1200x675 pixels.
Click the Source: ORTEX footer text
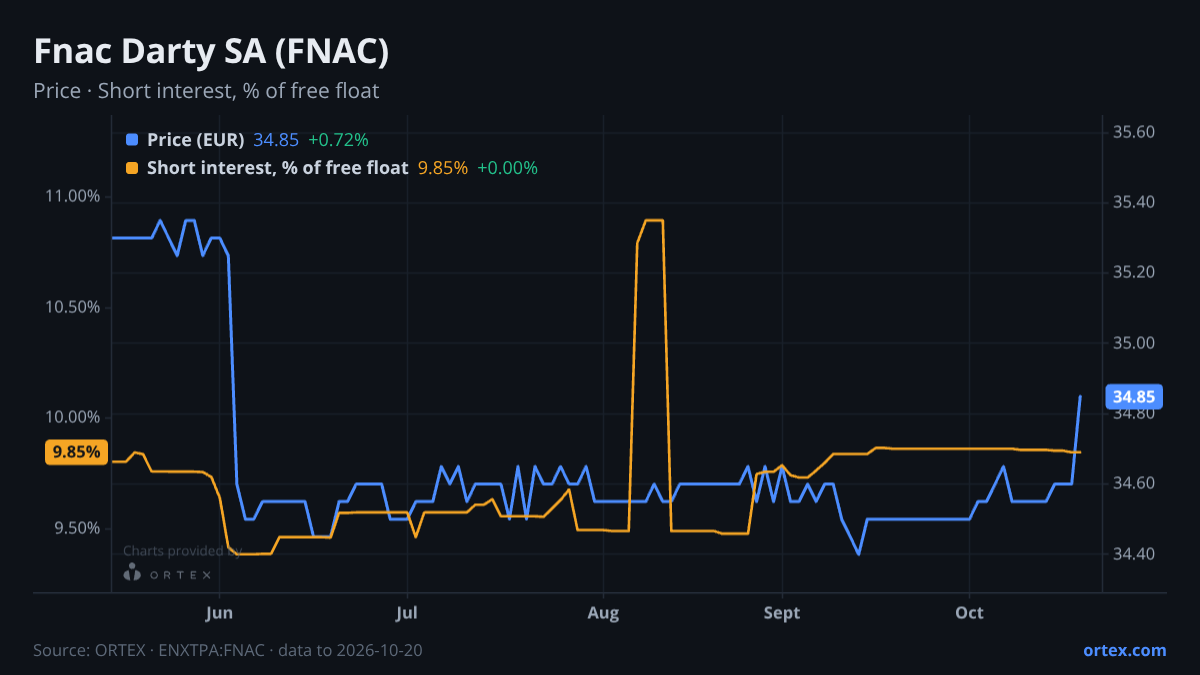(228, 650)
